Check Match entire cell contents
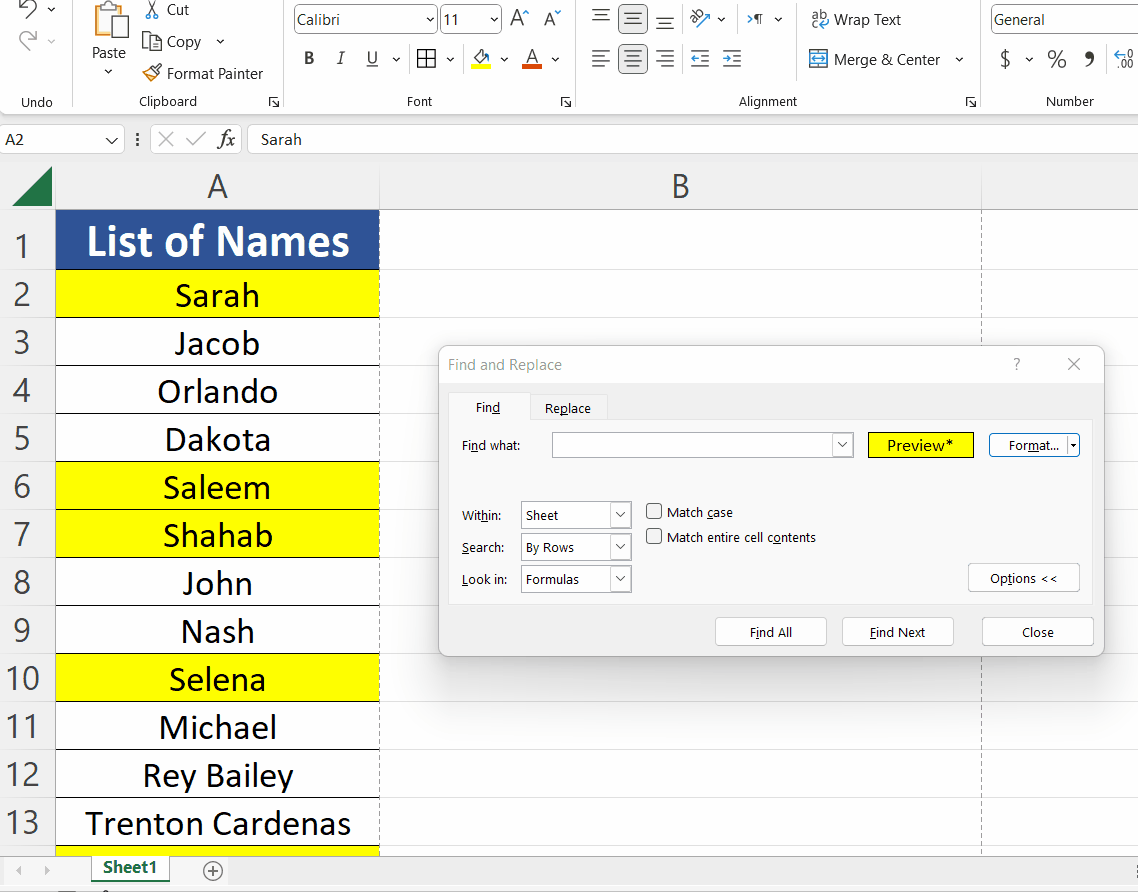 point(653,536)
